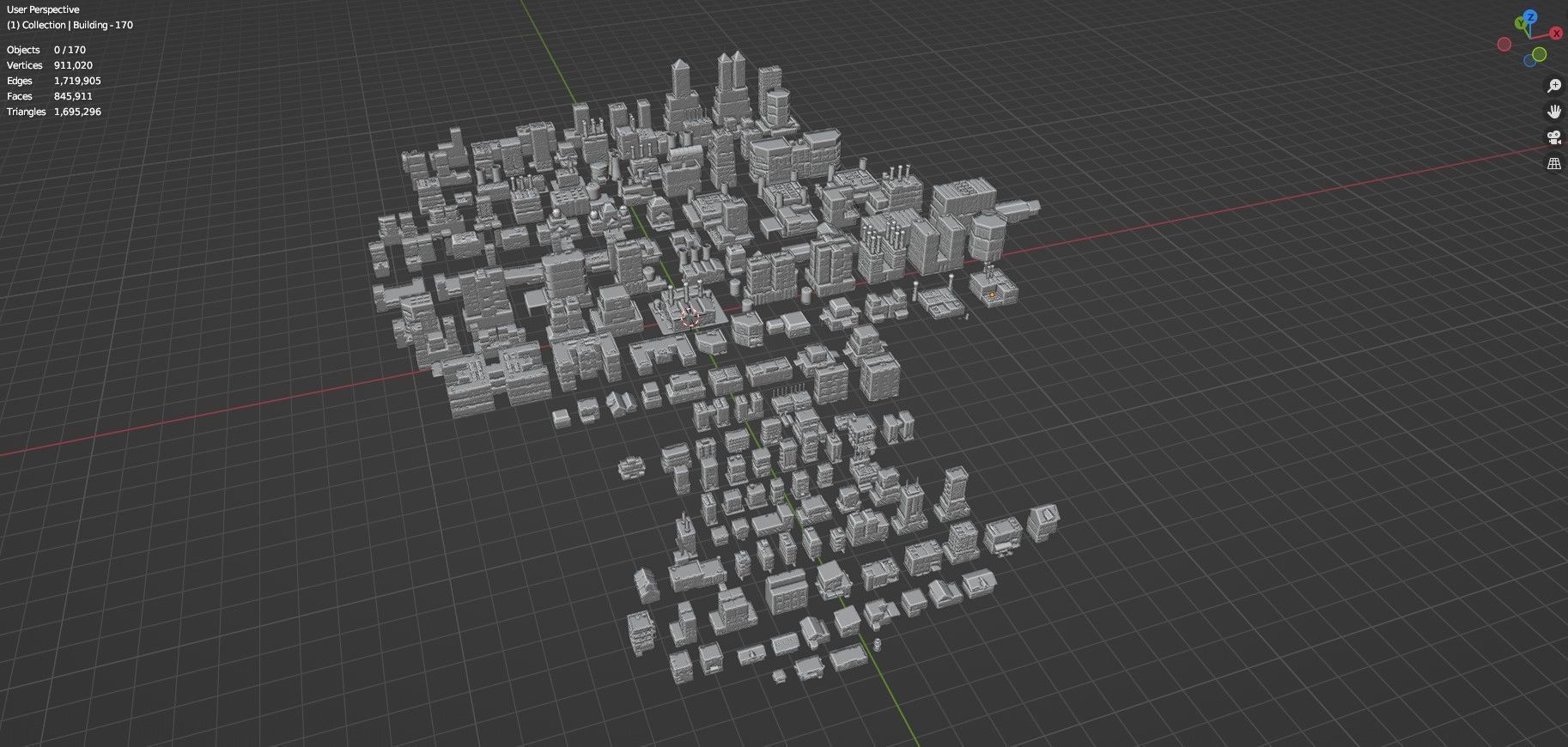Switch perspective/orthographic with the grid icon
The height and width of the screenshot is (747, 1568).
coord(1554,163)
